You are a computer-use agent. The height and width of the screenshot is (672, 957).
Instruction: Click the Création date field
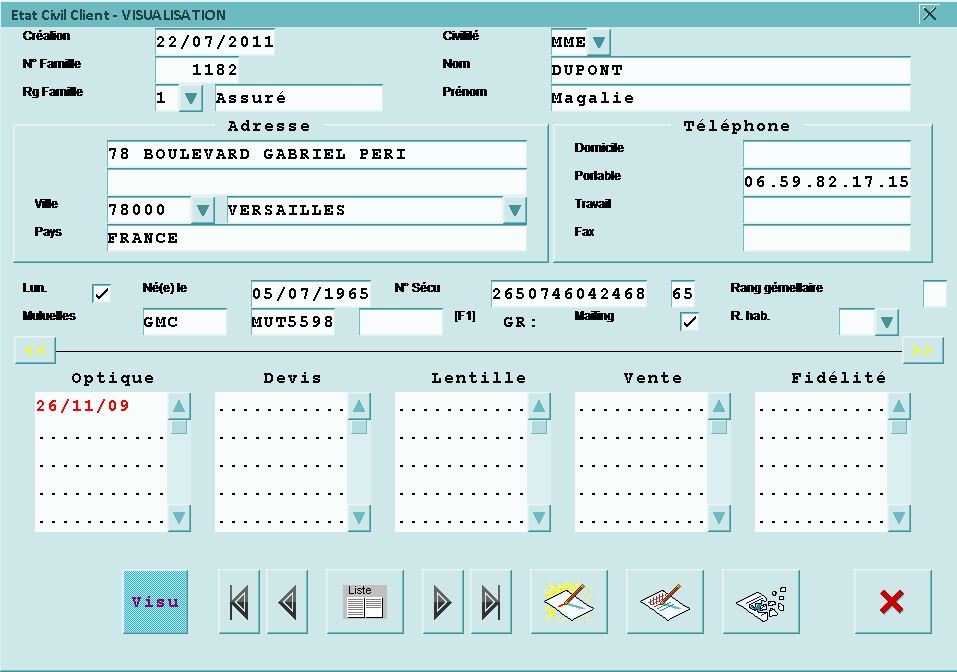(215, 42)
